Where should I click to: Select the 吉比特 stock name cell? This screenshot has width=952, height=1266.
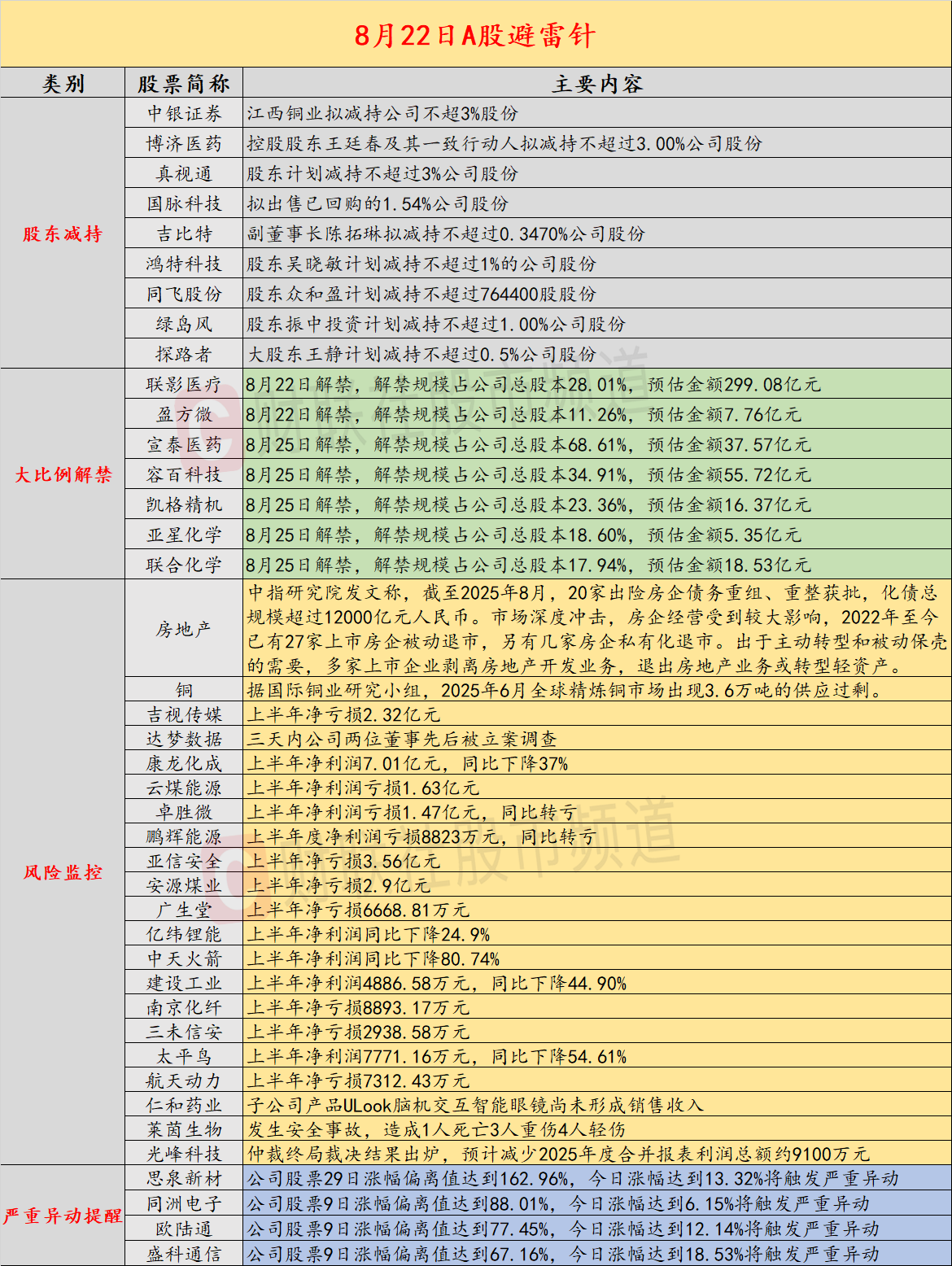coord(184,234)
